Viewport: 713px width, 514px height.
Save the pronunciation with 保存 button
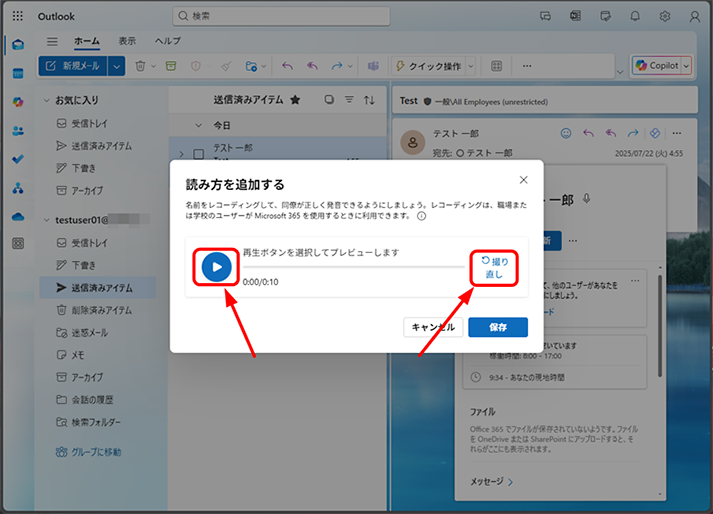[x=498, y=327]
